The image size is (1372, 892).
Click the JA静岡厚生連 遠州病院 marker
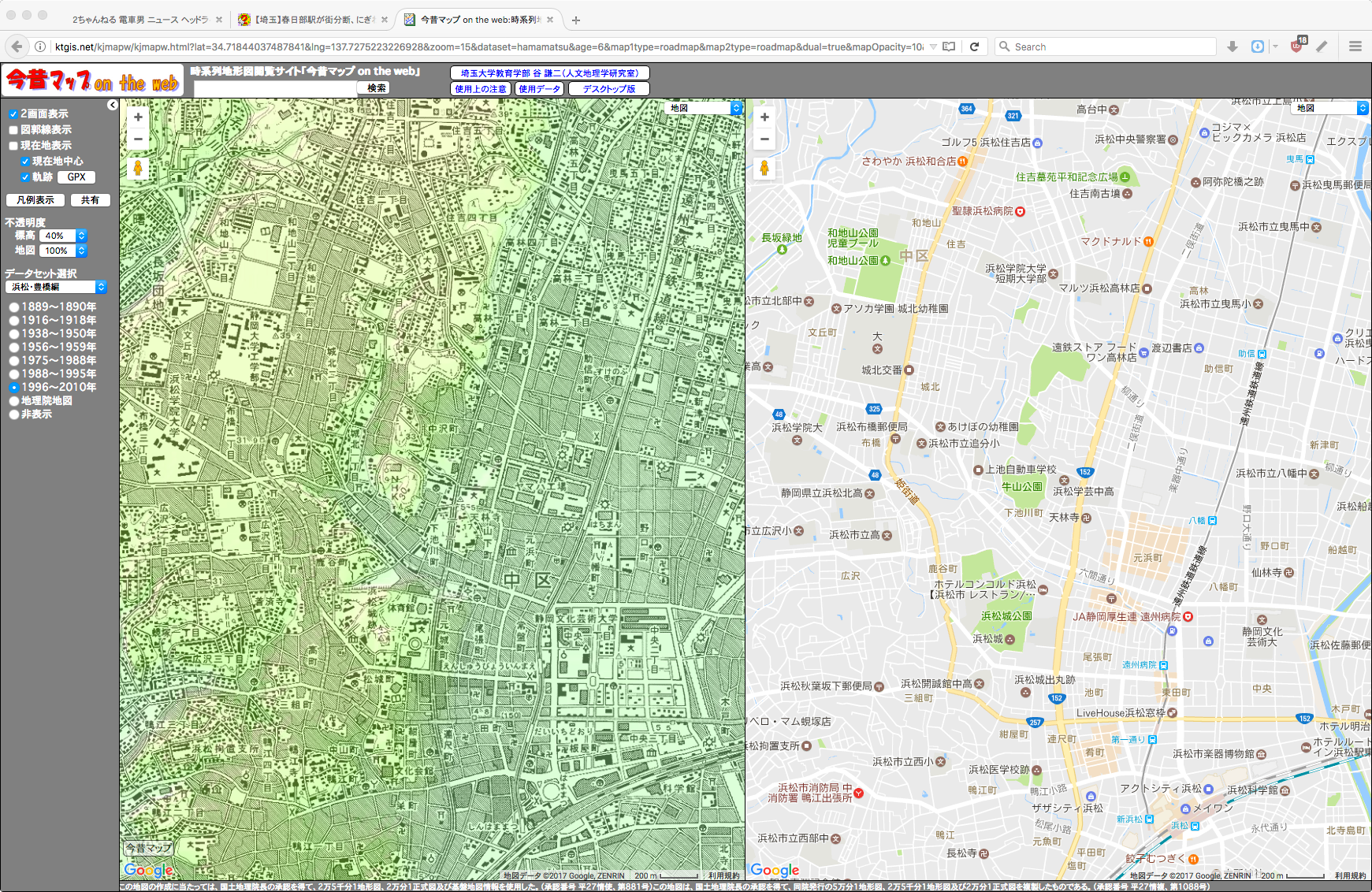(1188, 616)
